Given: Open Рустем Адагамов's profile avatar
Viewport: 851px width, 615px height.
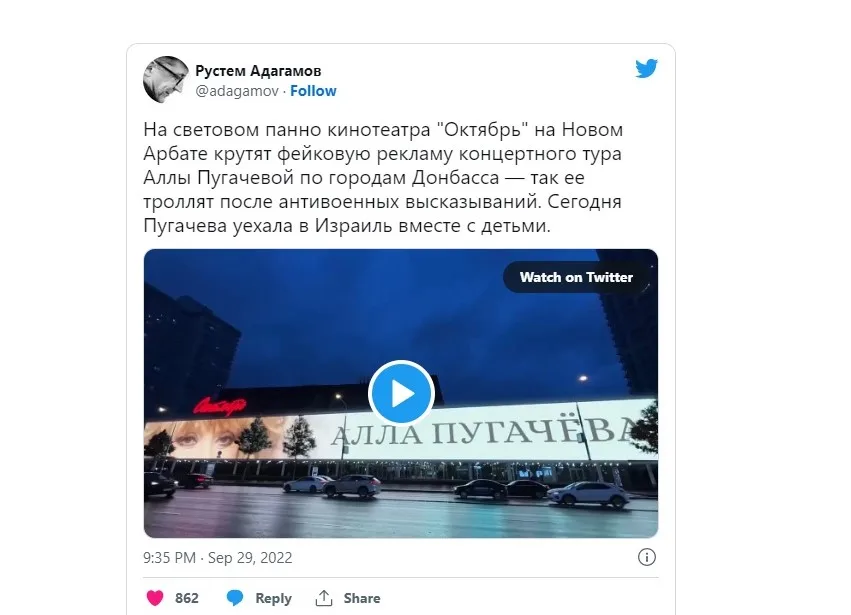Looking at the screenshot, I should tap(166, 79).
